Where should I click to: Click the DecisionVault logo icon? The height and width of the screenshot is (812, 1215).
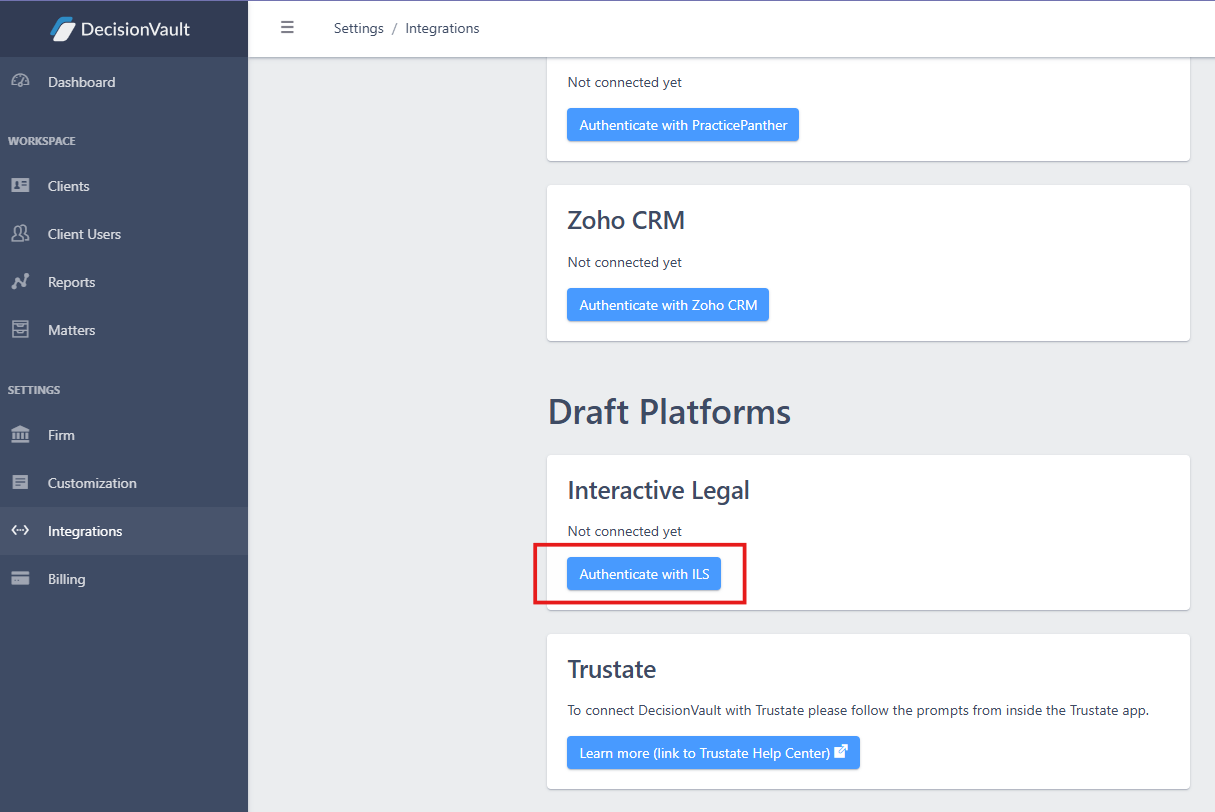pos(63,29)
